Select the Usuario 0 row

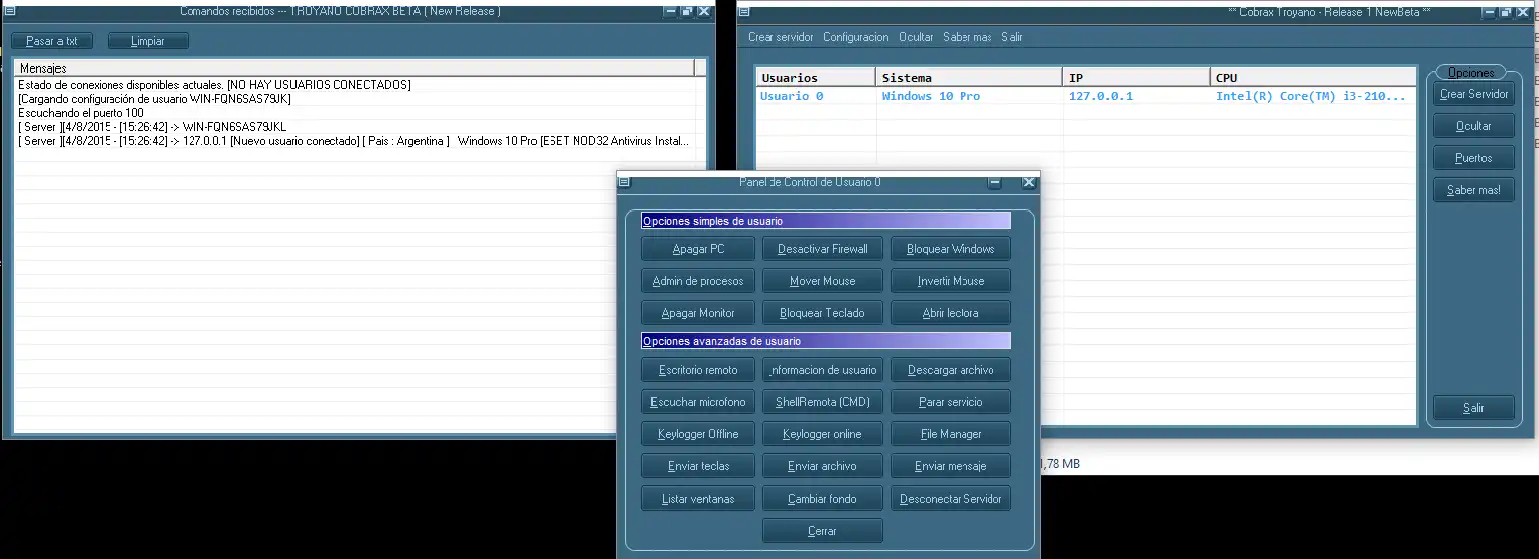click(1085, 96)
